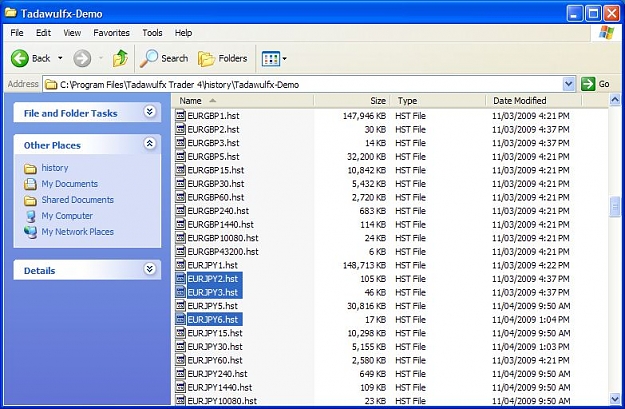Open the Tools menu
The width and height of the screenshot is (625, 409).
tap(152, 33)
